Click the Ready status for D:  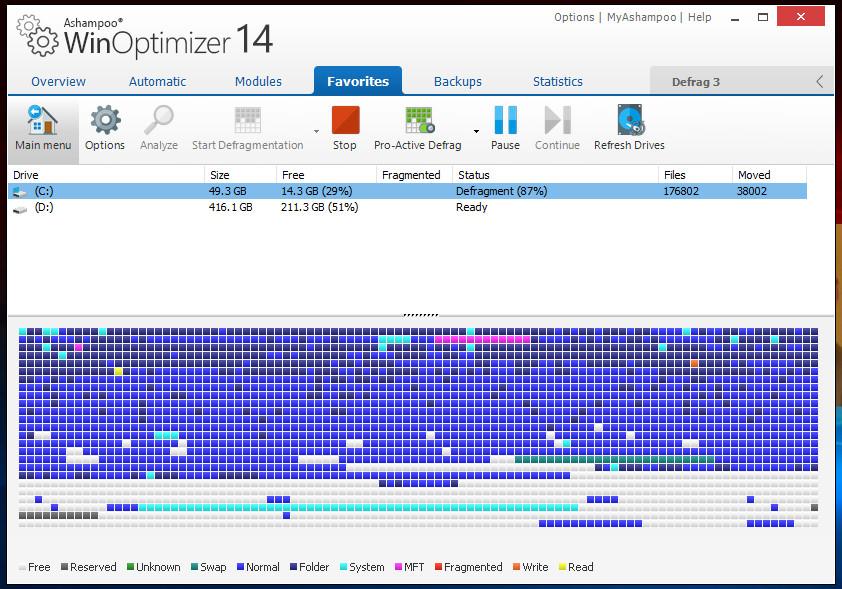click(x=471, y=207)
